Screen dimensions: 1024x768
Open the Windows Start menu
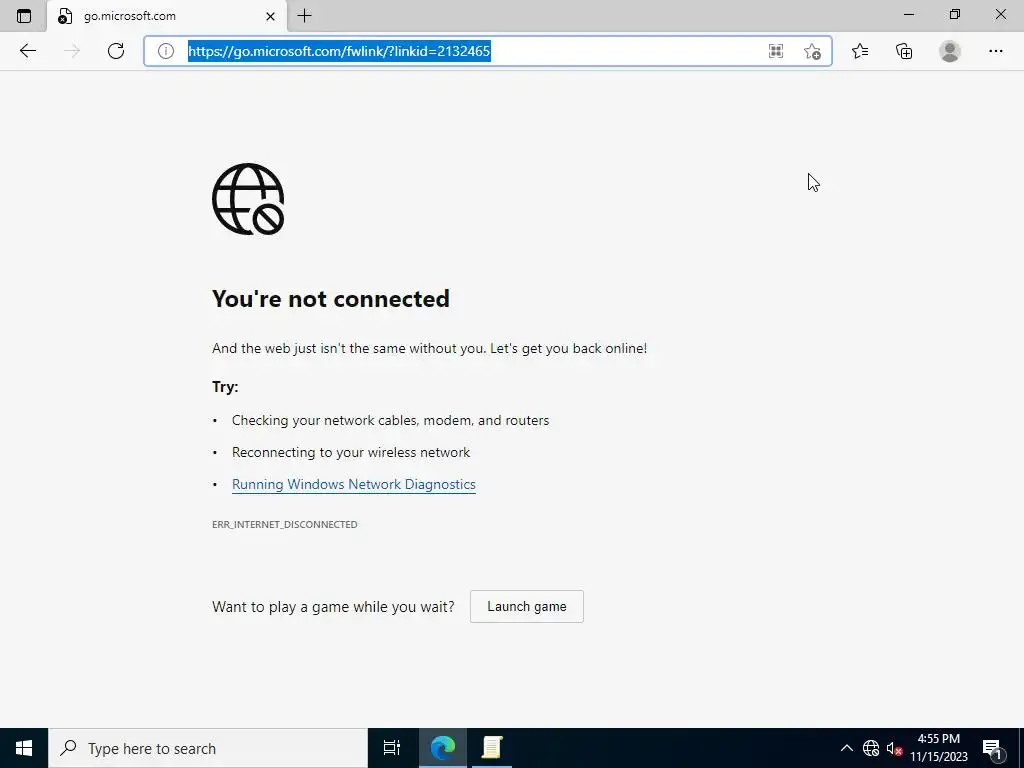click(24, 748)
